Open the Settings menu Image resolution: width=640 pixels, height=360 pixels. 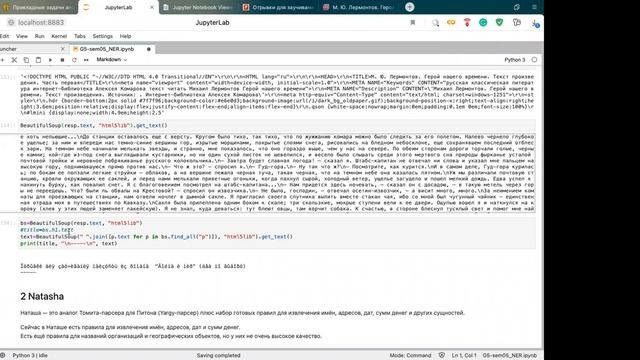[102, 36]
